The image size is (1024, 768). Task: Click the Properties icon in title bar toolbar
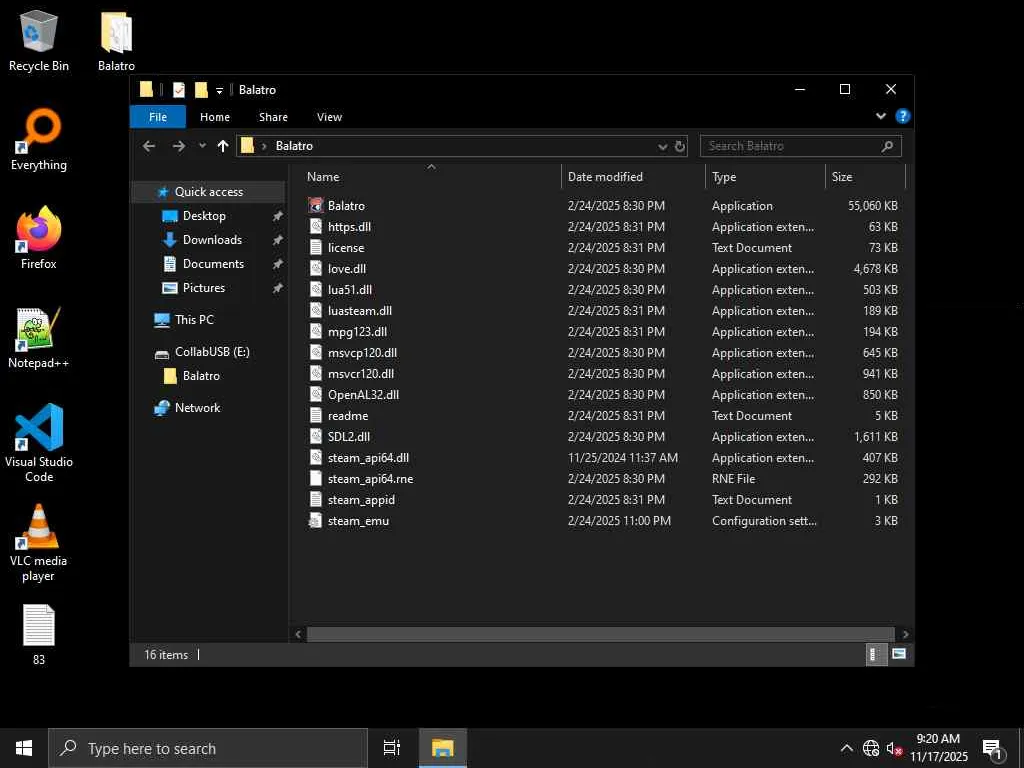point(178,89)
